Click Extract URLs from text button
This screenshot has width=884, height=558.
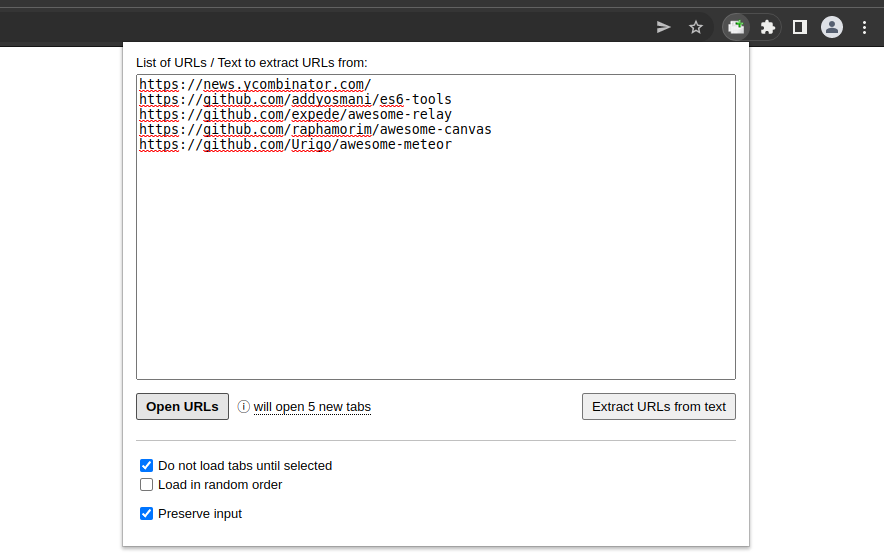(x=658, y=406)
